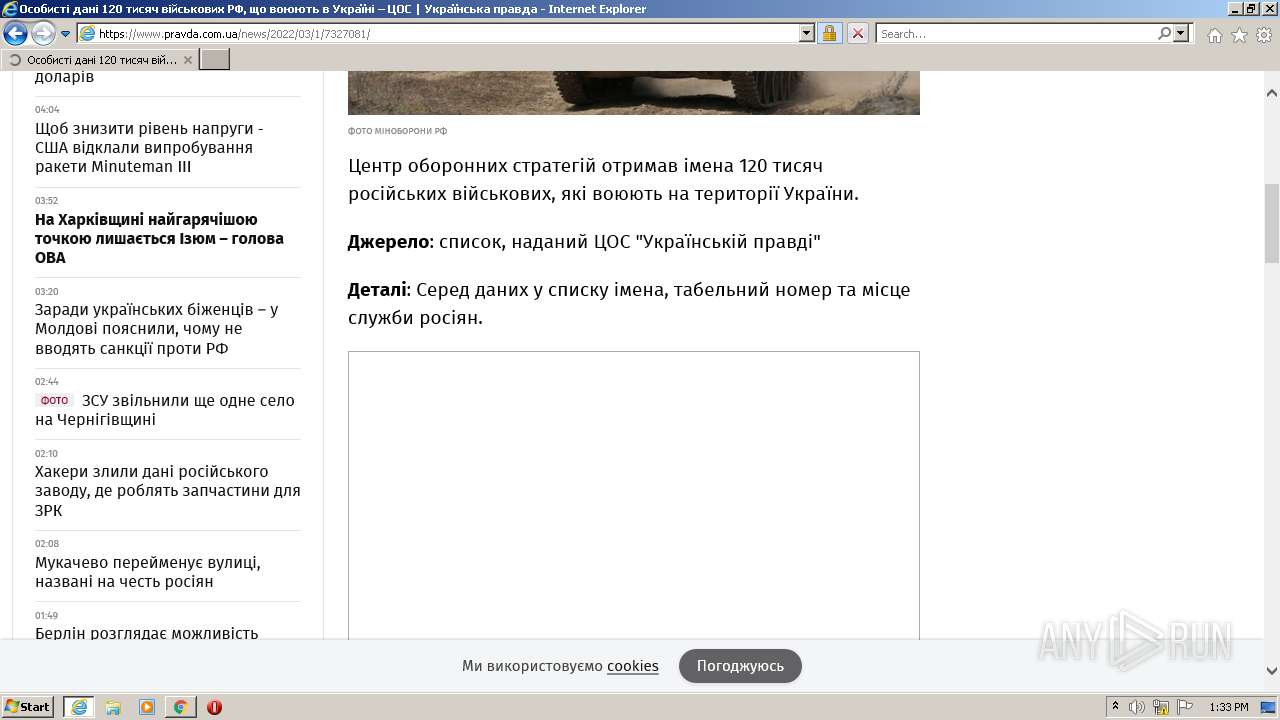Open headline "На Харківщині найгарячішою точкою лишається Ізюм"

click(x=159, y=238)
